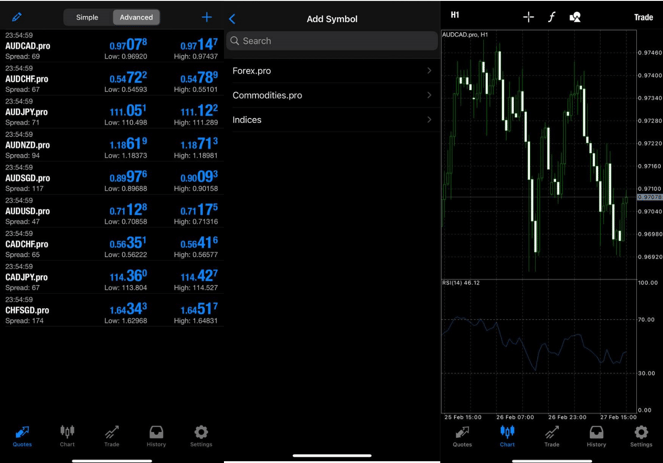
Task: Select the AUDSGD.pro quote row
Action: coord(112,178)
